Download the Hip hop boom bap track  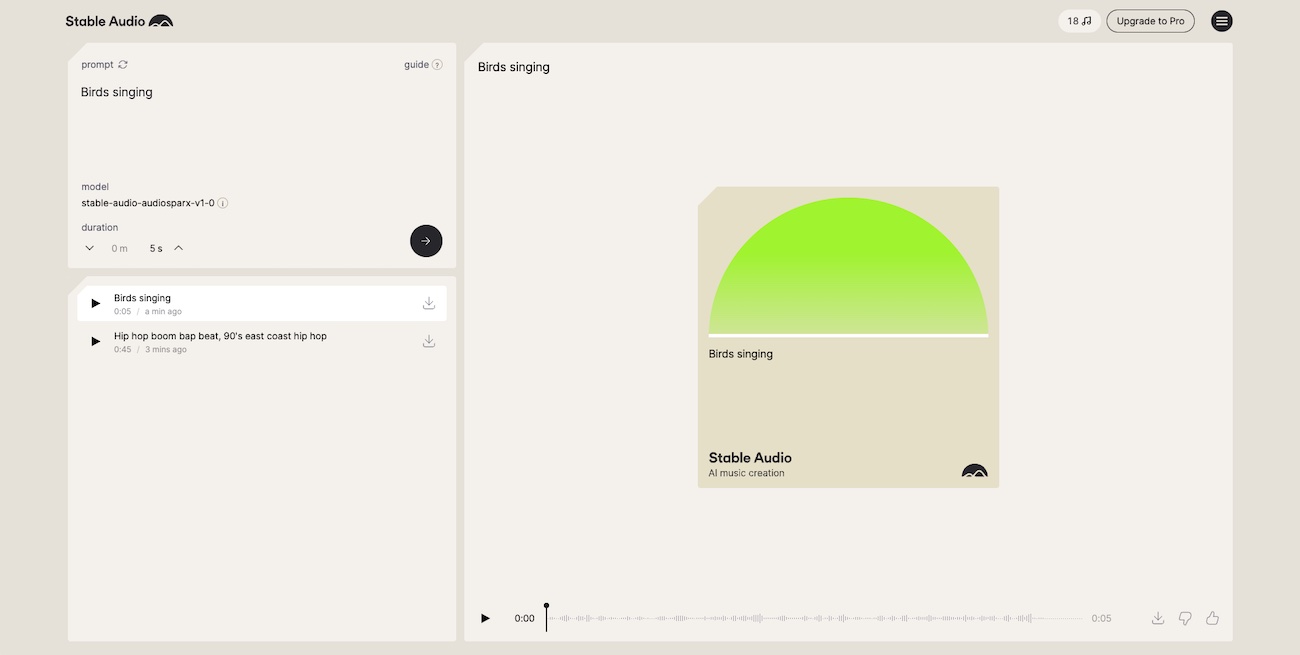[429, 341]
